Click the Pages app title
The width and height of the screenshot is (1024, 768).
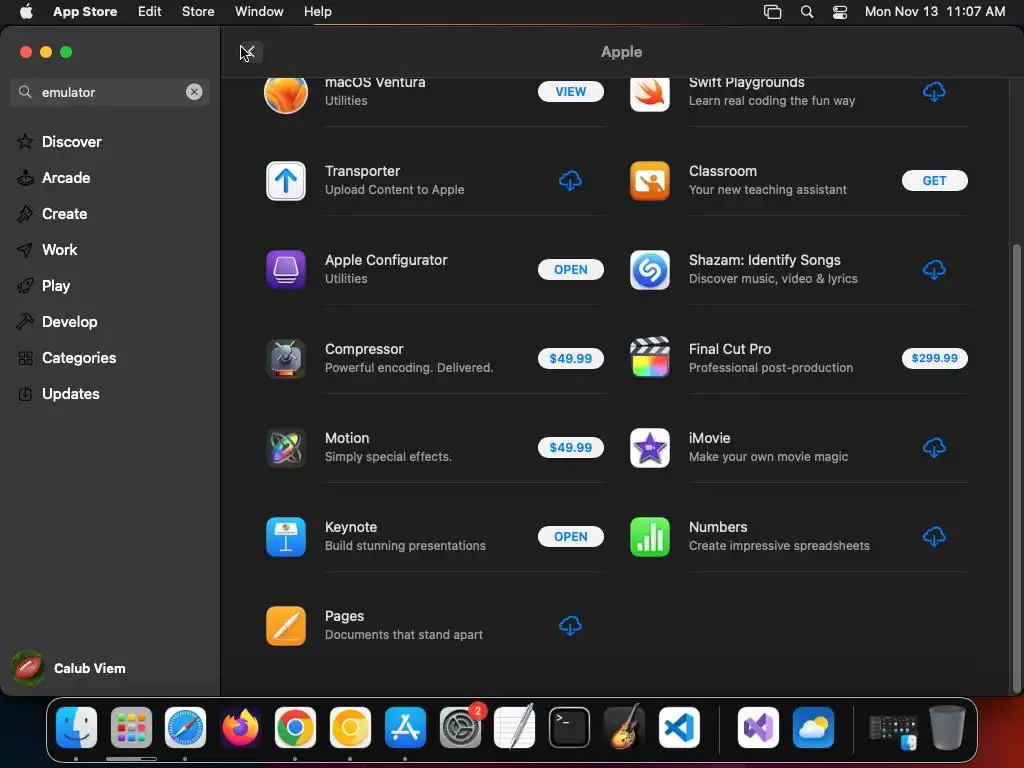[x=344, y=616]
